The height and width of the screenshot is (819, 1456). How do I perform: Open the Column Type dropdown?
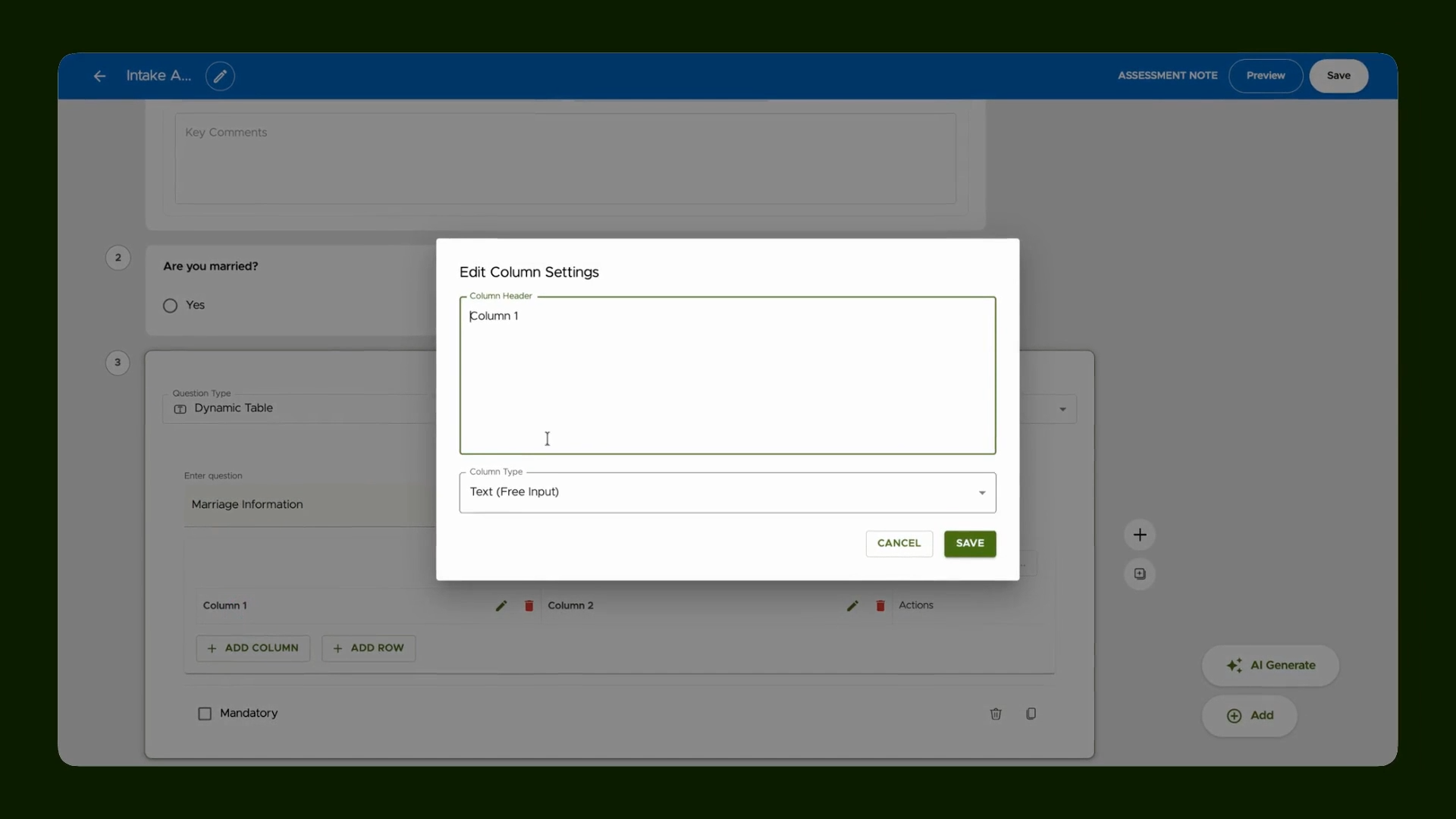727,493
